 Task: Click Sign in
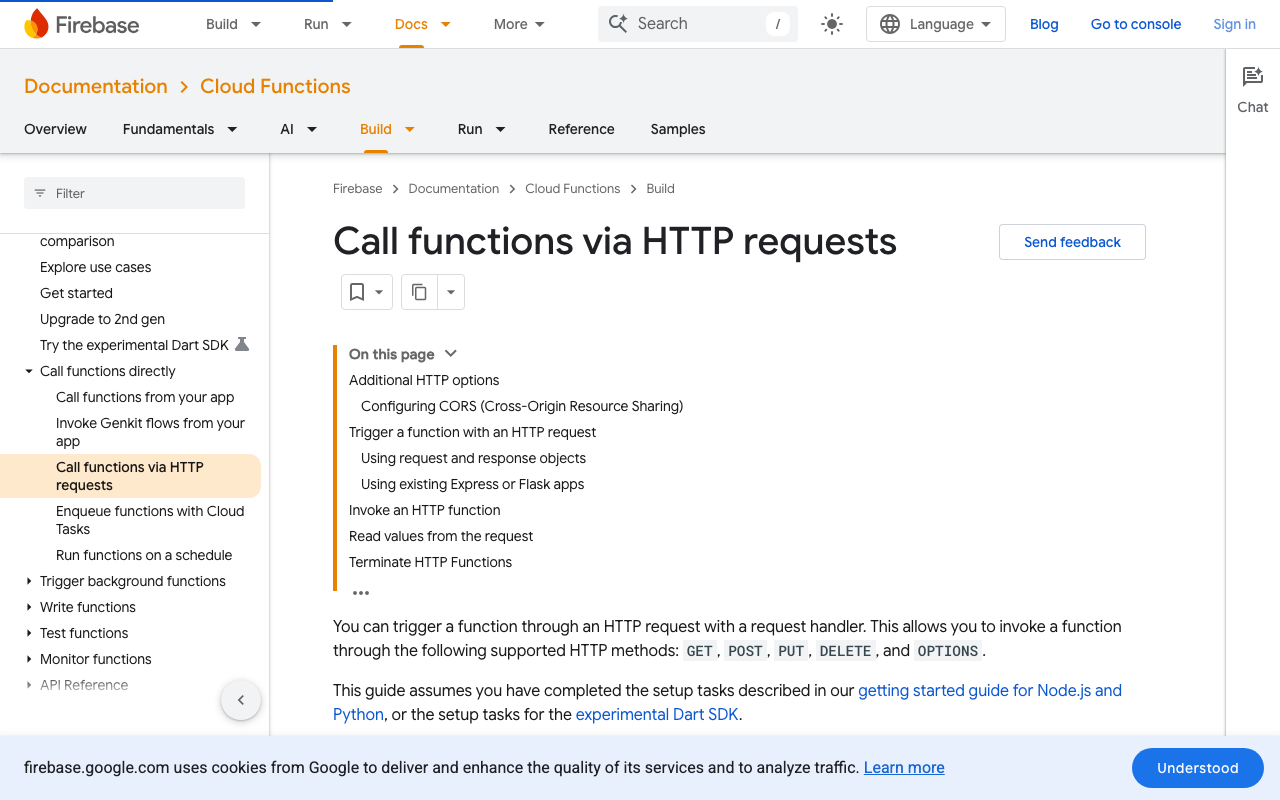[1234, 24]
